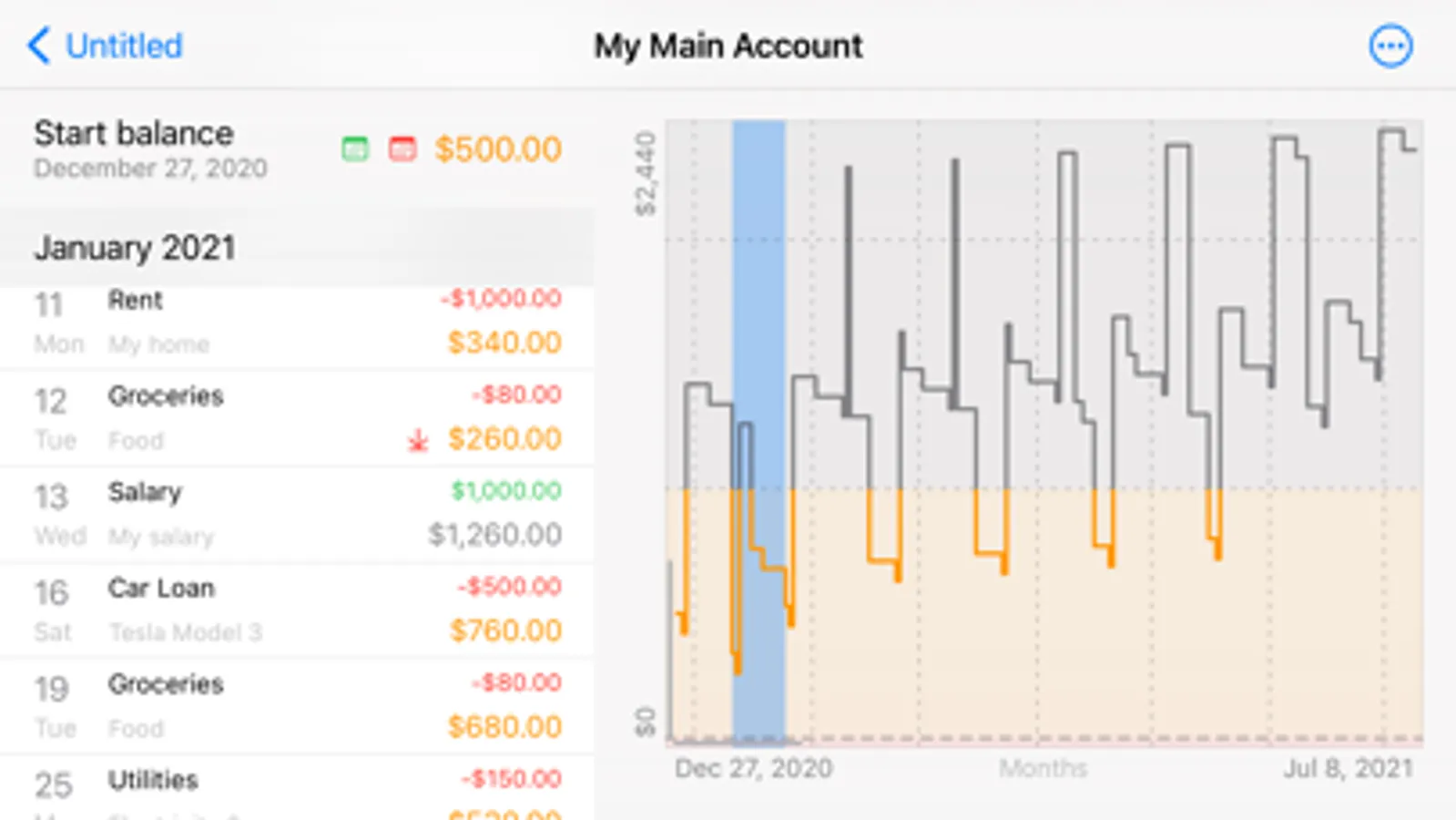Click the Dec 27, 2020 chart start date

[753, 769]
